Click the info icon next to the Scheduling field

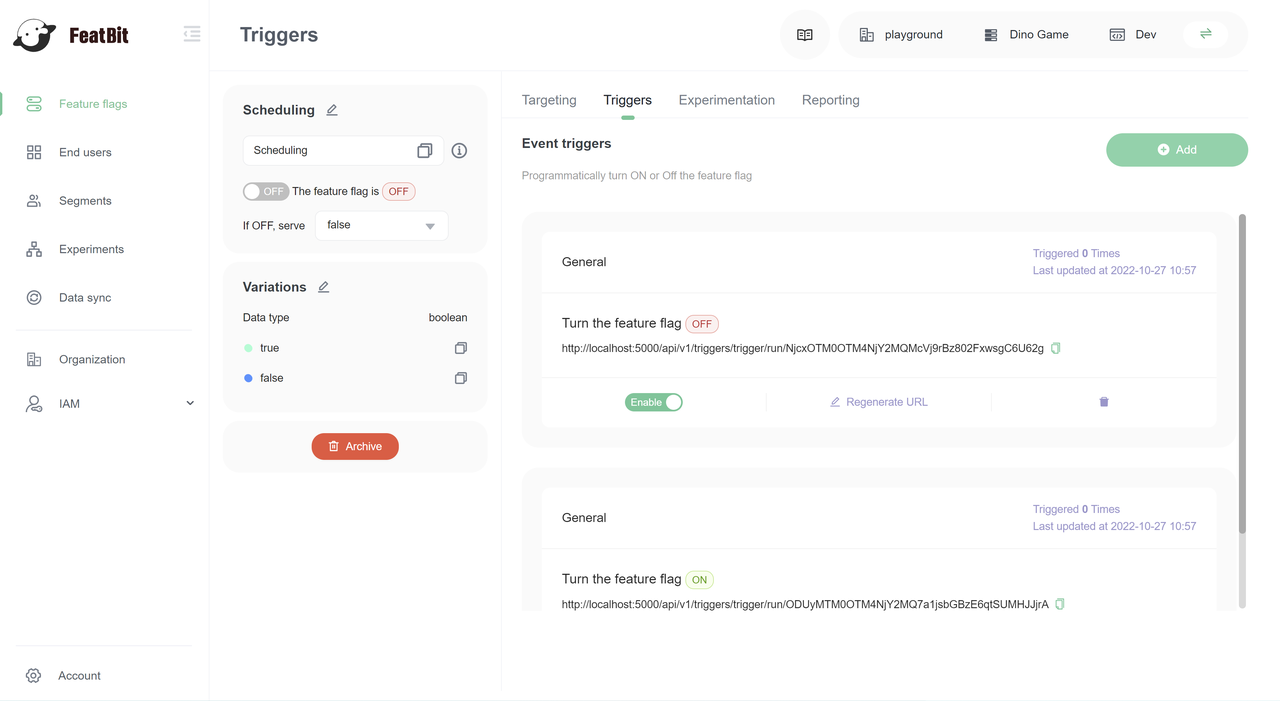[459, 150]
